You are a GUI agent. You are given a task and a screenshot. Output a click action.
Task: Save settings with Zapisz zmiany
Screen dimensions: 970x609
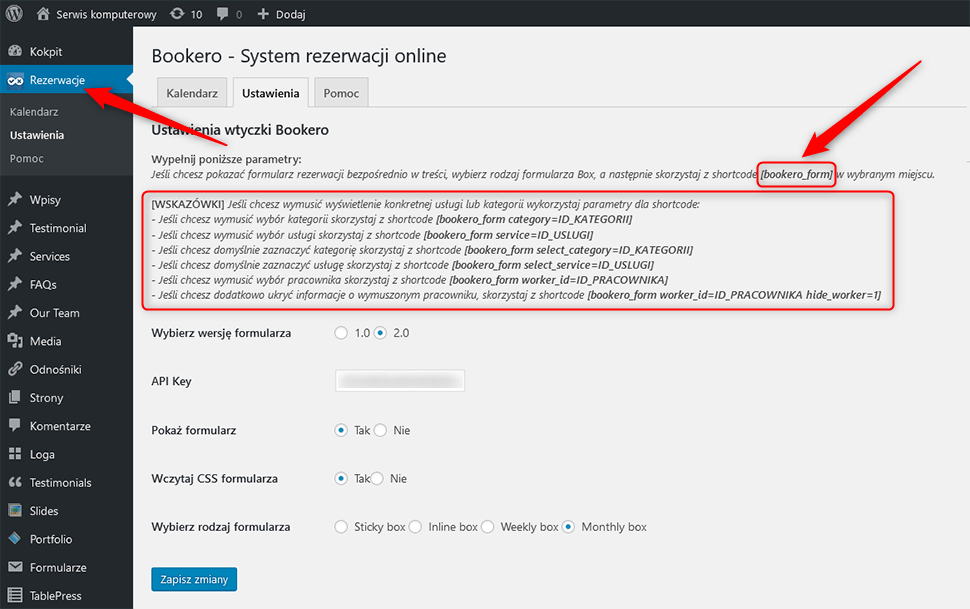194,579
